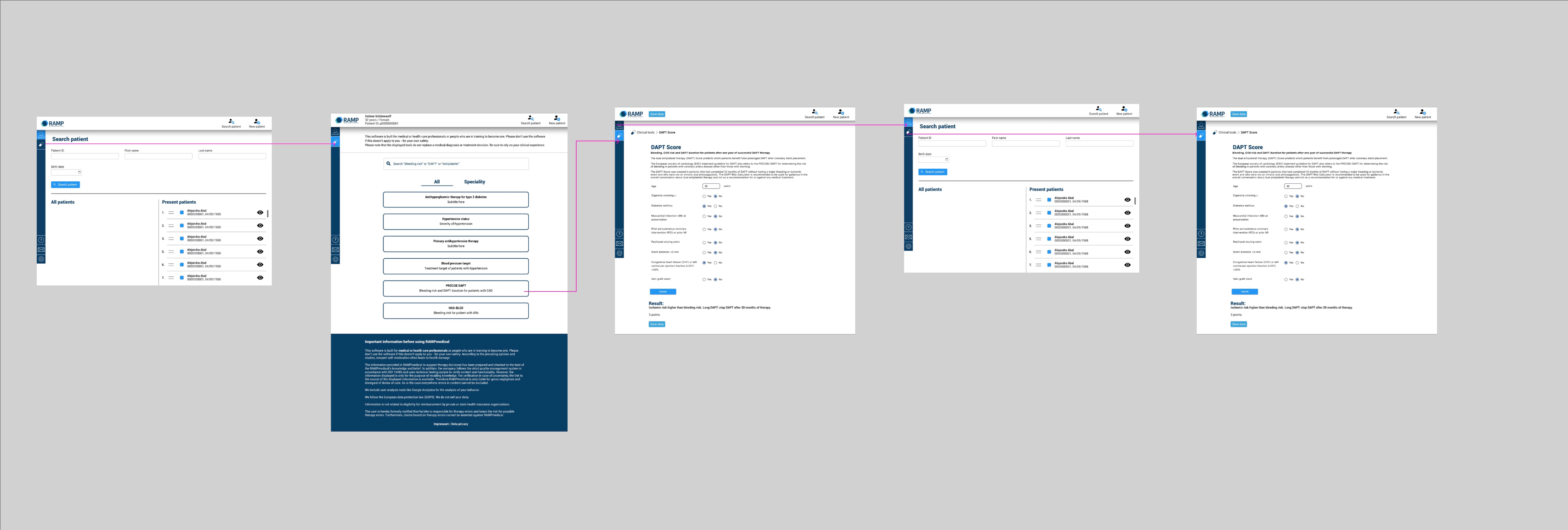Click the pill sidebar icon beside the disclaimer text
The image size is (1568, 530).
point(335,142)
